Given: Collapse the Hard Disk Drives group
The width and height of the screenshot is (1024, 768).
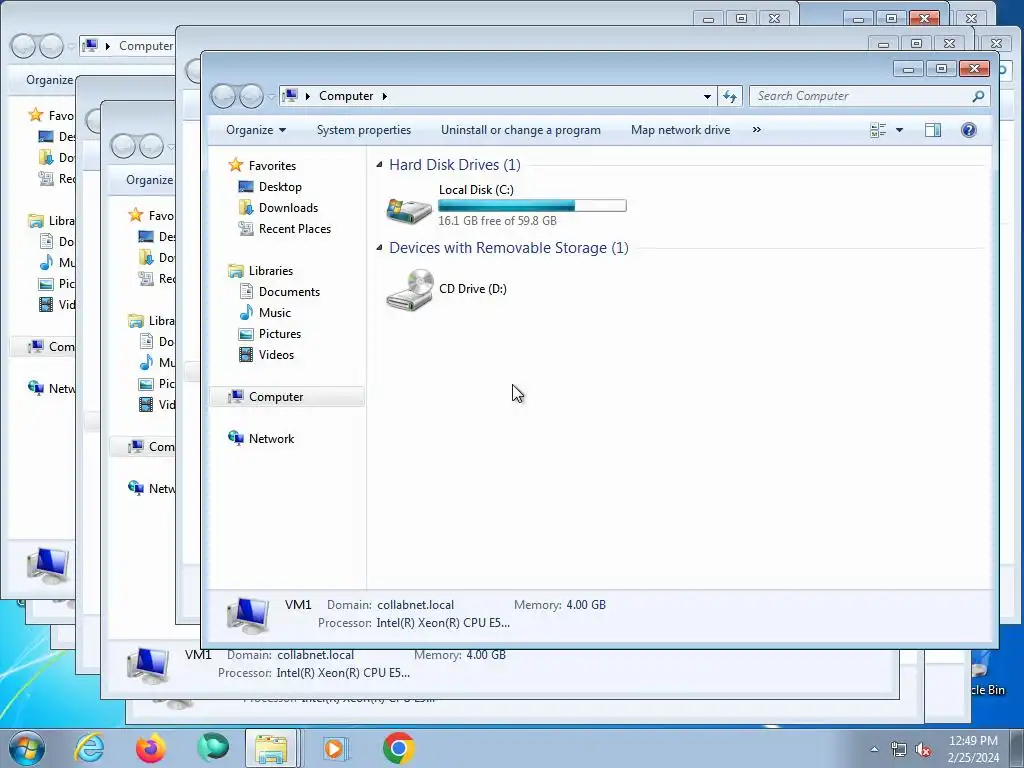Looking at the screenshot, I should (x=379, y=165).
